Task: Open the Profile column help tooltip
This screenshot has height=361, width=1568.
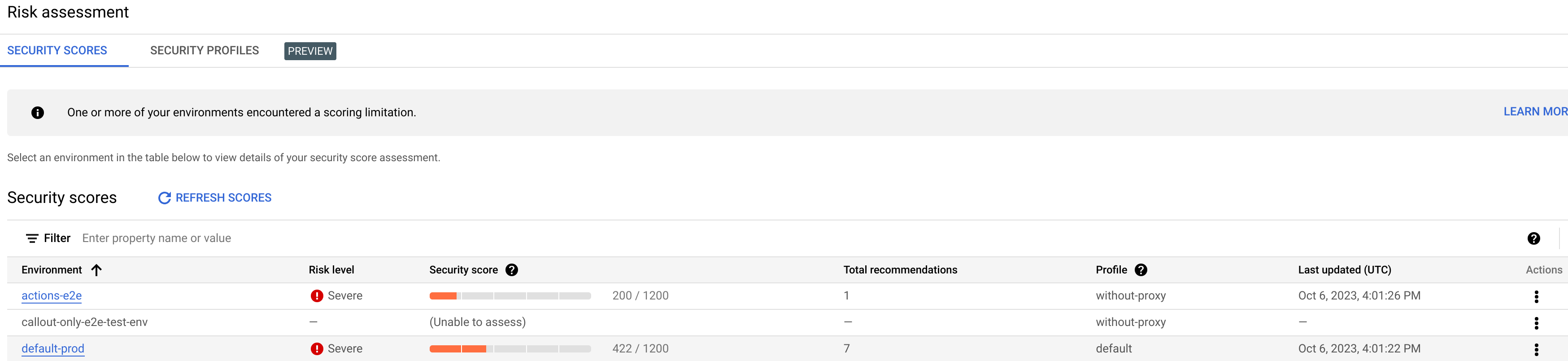Action: tap(1141, 269)
